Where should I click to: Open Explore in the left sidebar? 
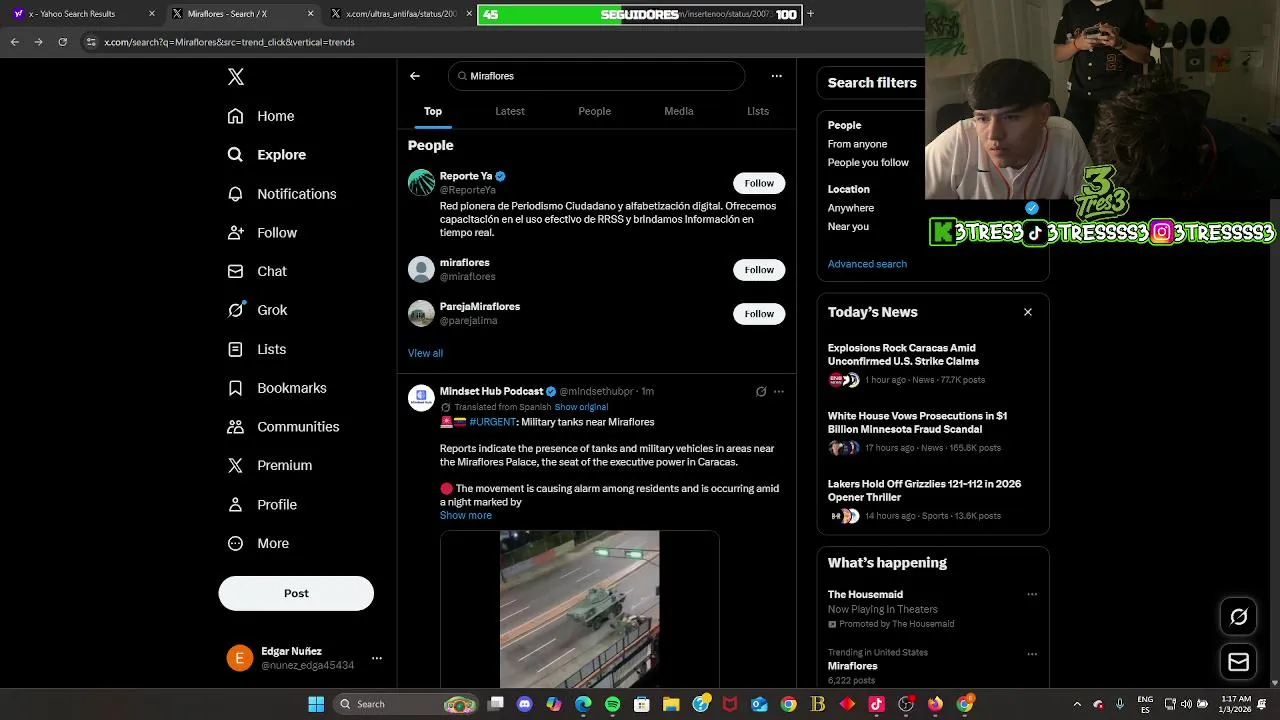point(266,155)
